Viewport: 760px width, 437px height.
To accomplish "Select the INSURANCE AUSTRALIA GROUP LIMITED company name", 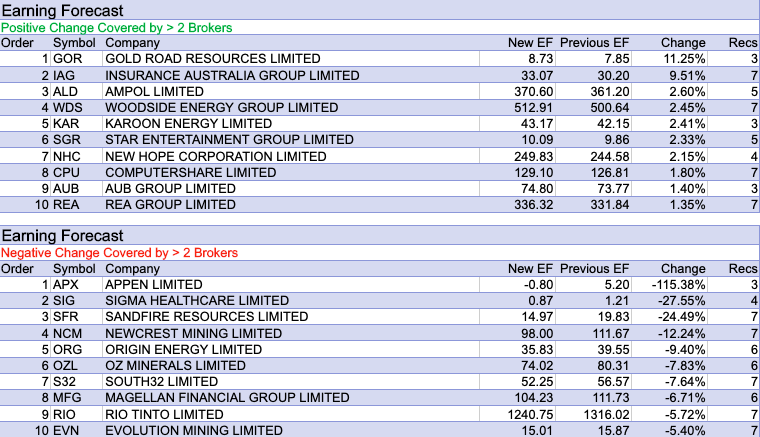I will 225,75.
